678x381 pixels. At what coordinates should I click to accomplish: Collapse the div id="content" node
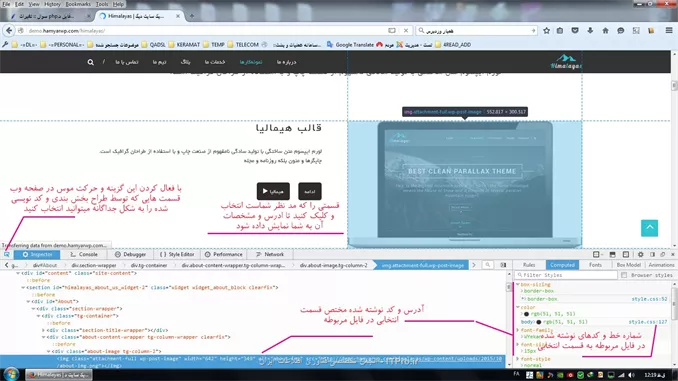[x=18, y=273]
